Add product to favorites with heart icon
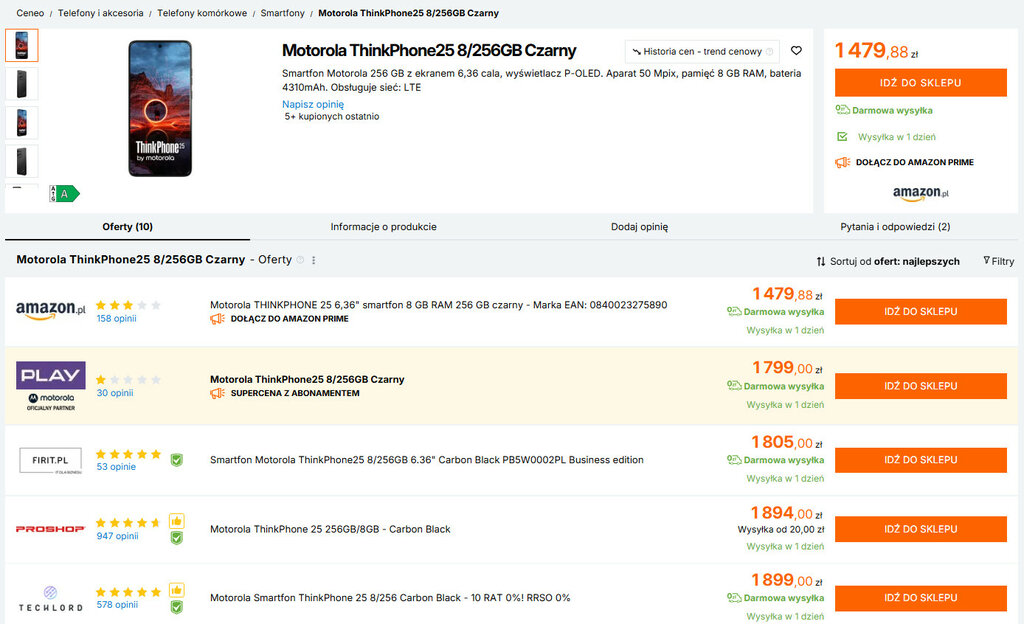The height and width of the screenshot is (624, 1024). coord(796,51)
